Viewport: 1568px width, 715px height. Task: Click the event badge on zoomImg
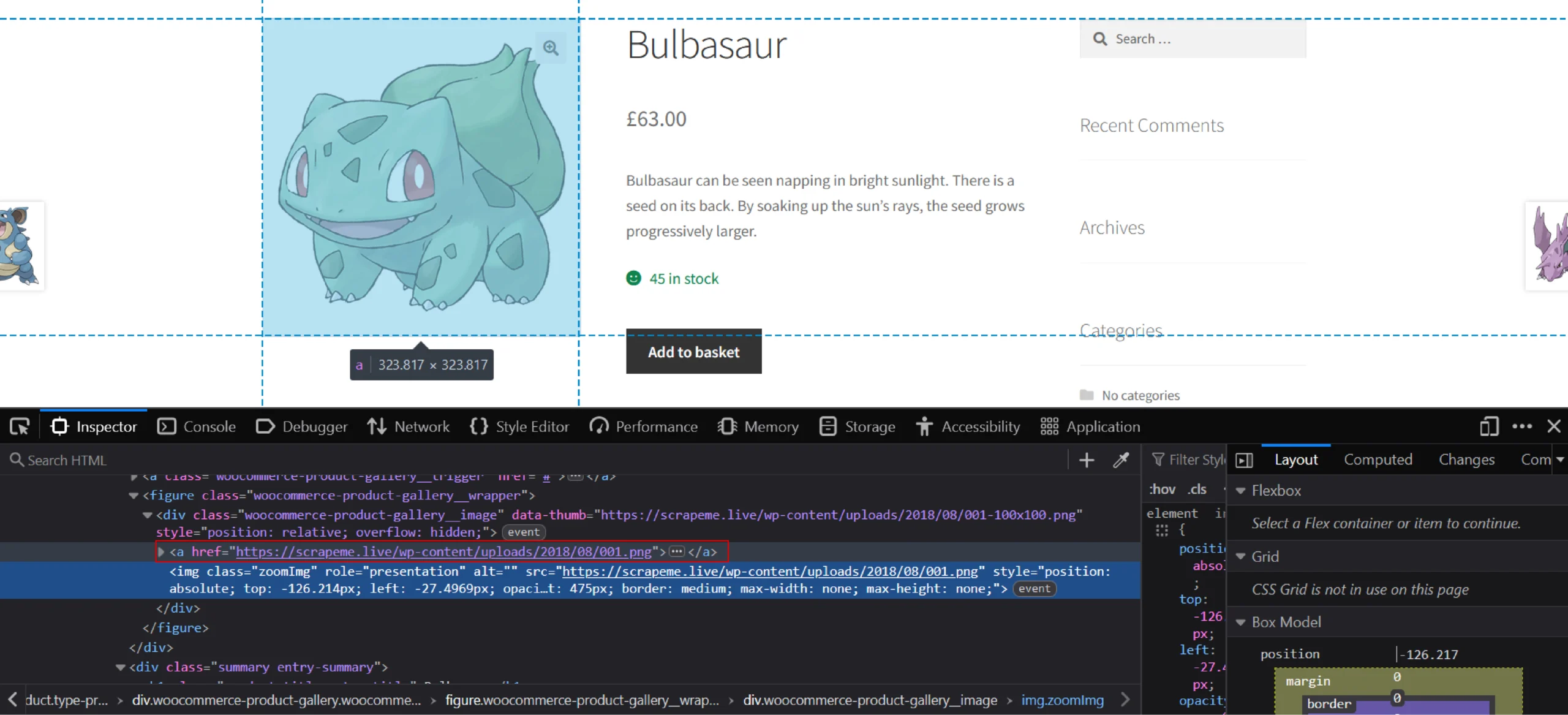(x=1035, y=589)
